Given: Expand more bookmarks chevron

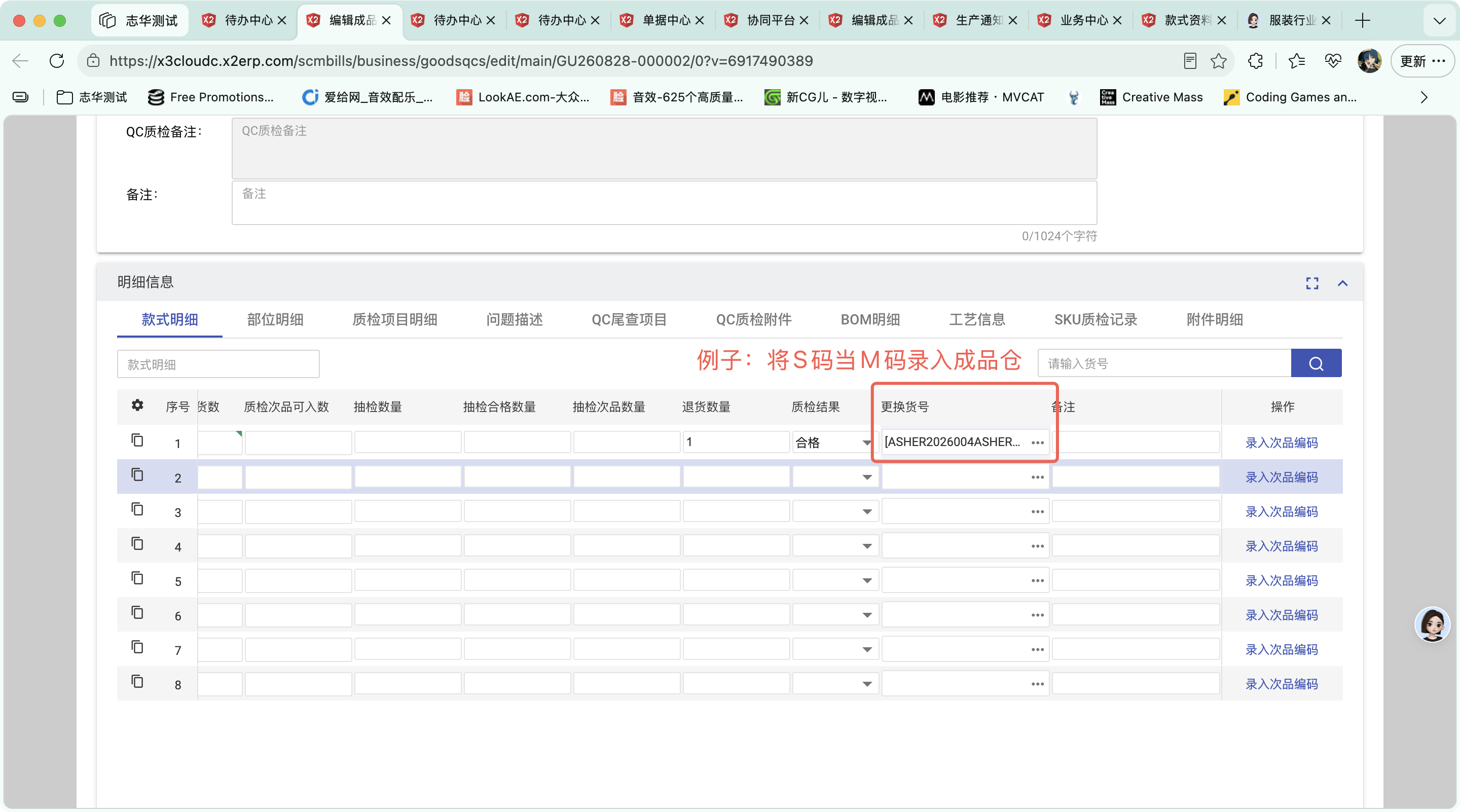Looking at the screenshot, I should click(x=1423, y=97).
